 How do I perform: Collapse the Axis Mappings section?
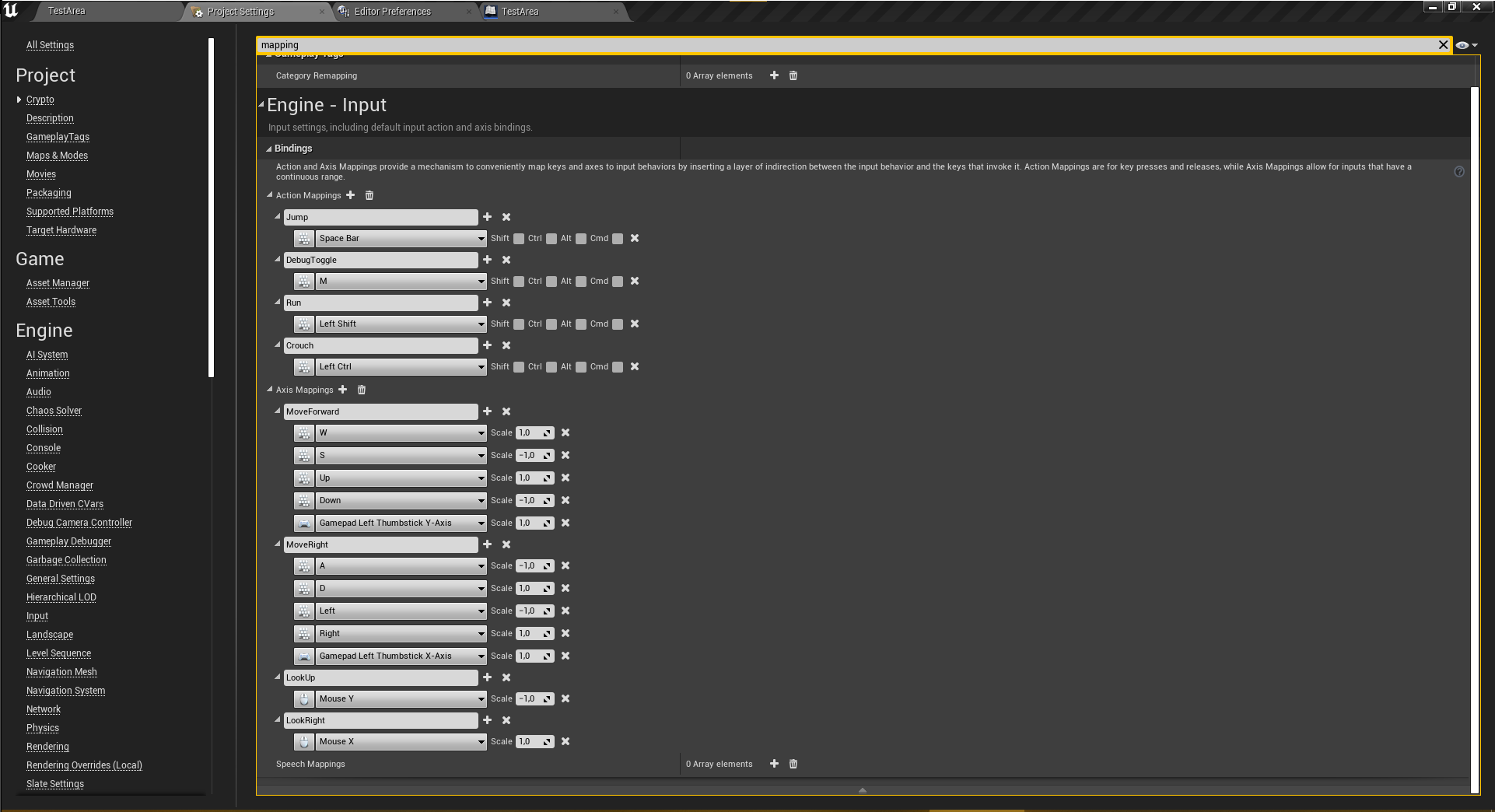(270, 390)
